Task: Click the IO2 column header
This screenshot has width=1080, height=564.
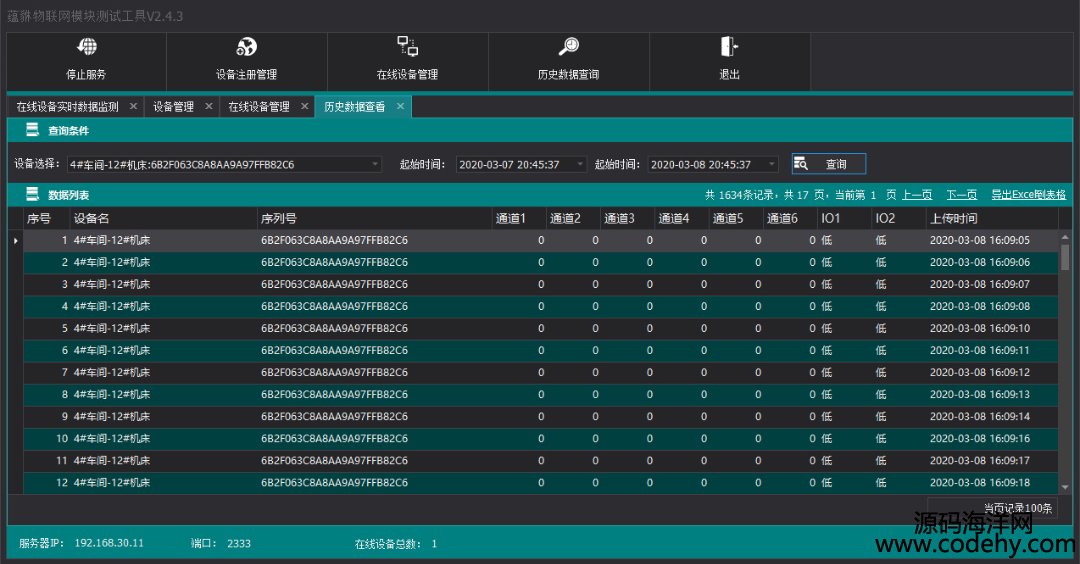Action: click(900, 218)
